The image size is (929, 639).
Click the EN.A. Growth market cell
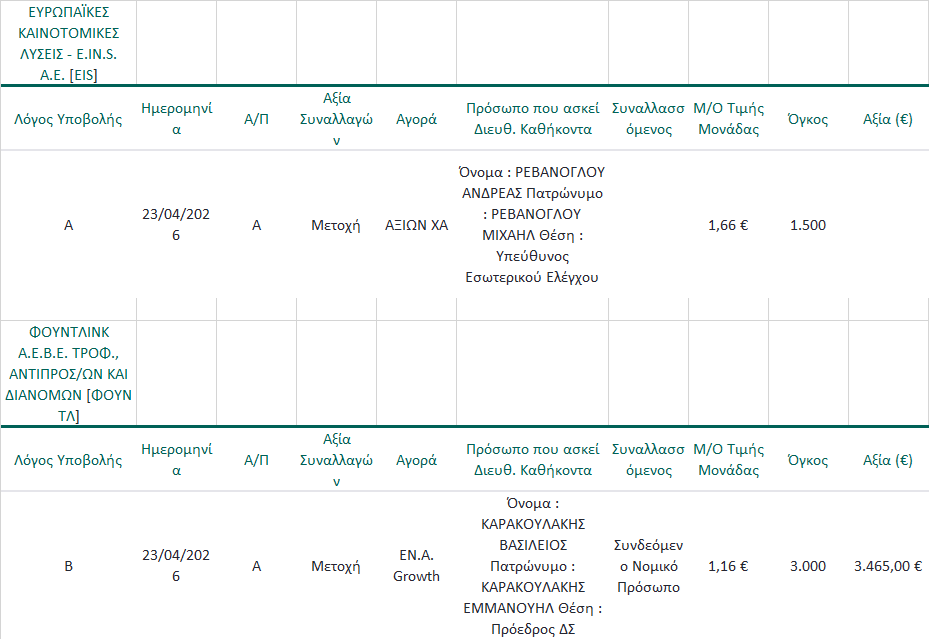click(x=417, y=566)
